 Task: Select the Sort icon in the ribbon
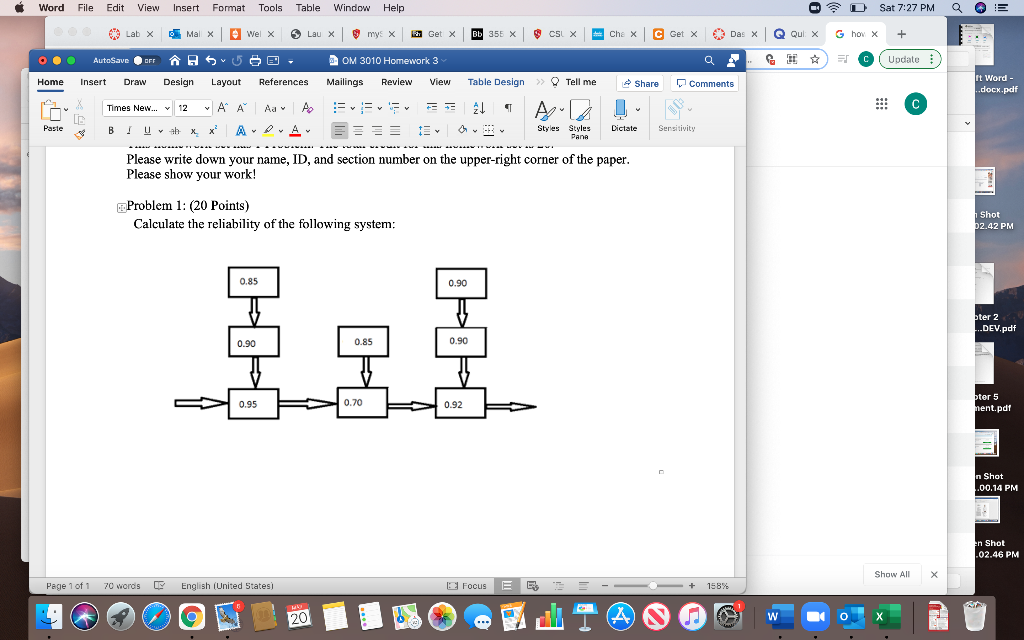(x=478, y=108)
